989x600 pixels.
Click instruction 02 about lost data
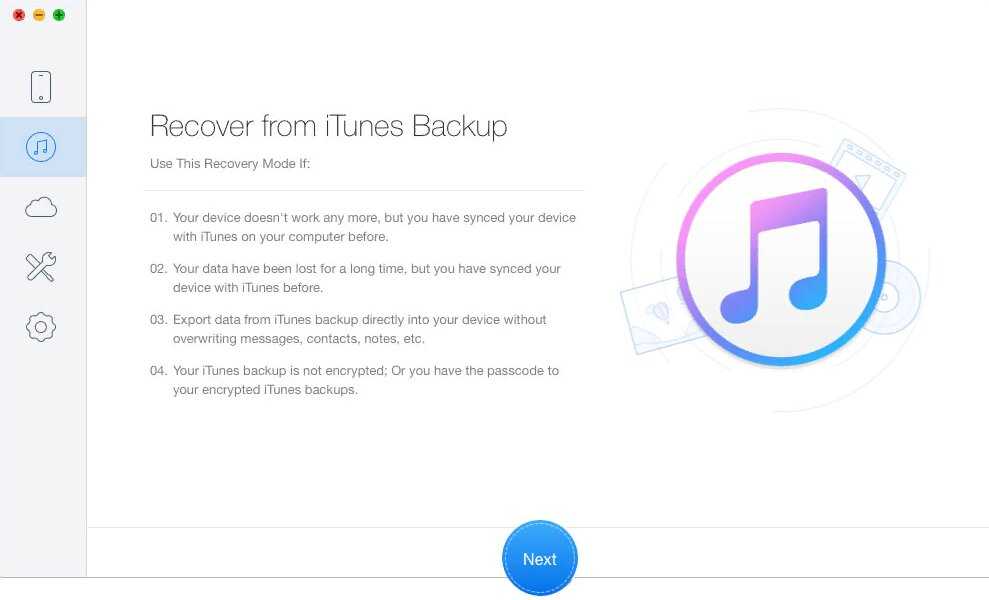(x=356, y=278)
